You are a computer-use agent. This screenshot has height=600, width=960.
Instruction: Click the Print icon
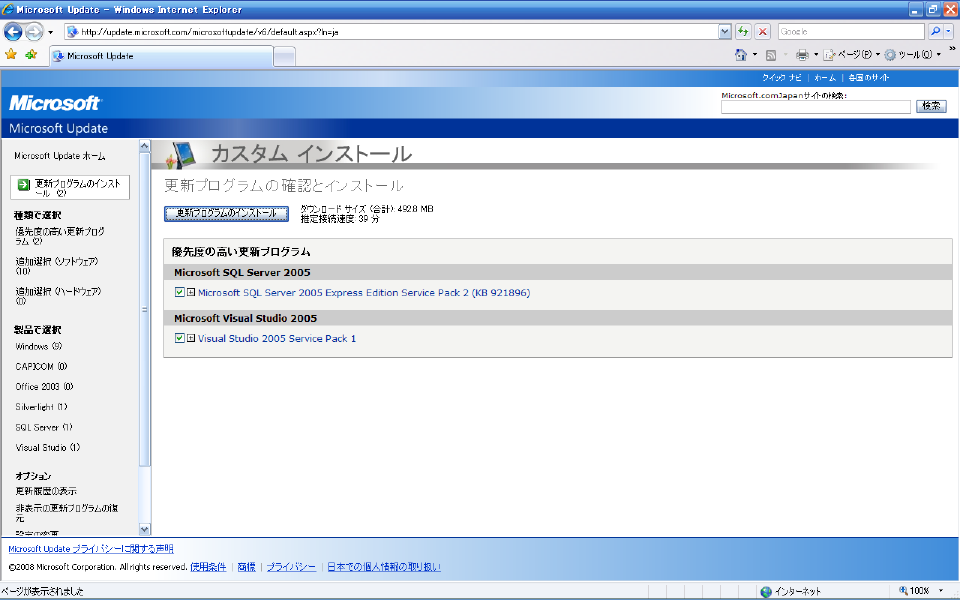pyautogui.click(x=802, y=55)
